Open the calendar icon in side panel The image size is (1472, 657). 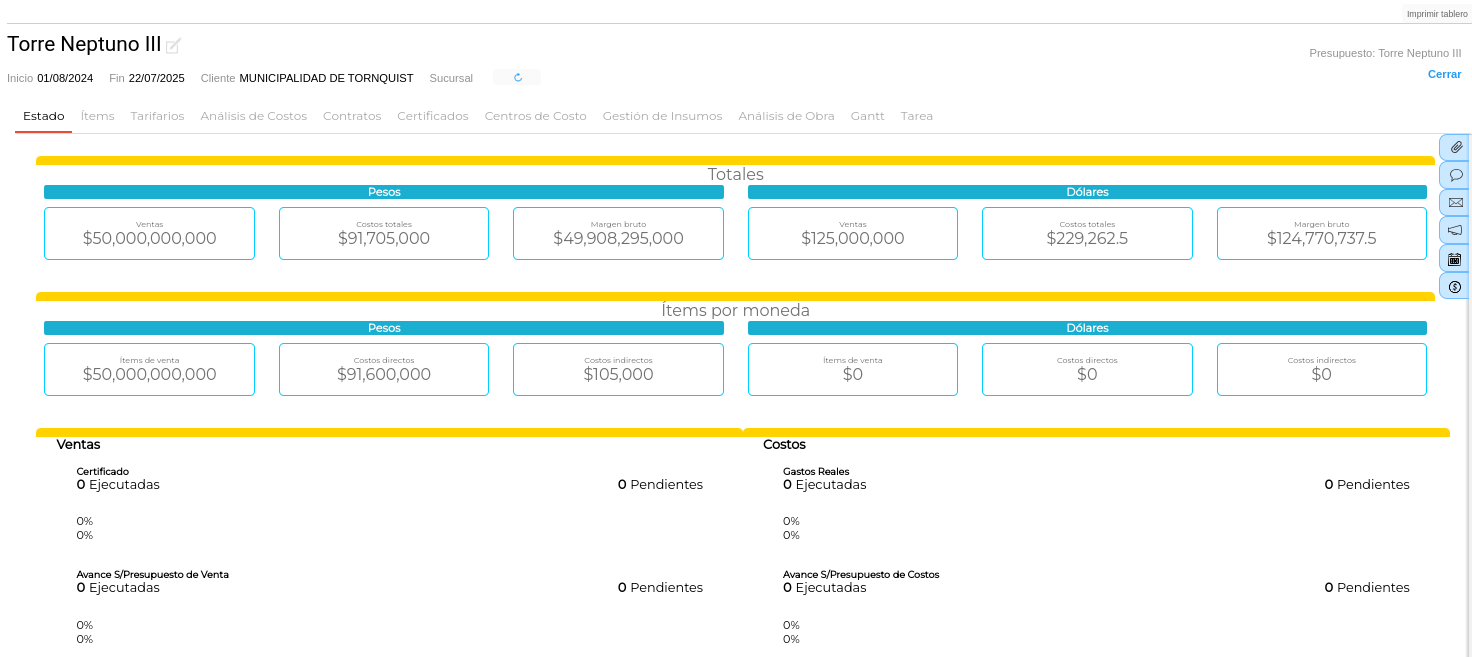tap(1455, 259)
